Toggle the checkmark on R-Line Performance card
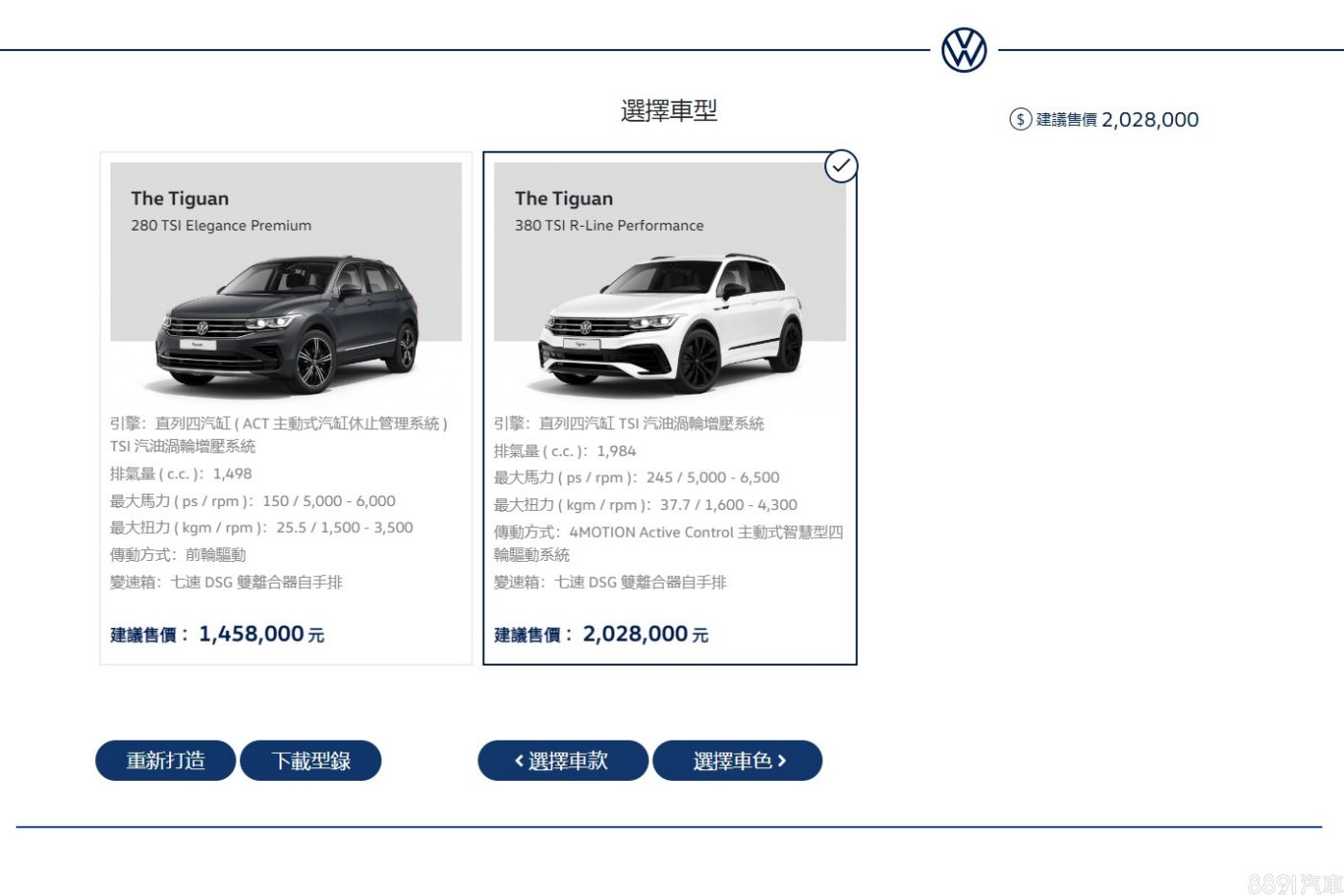This screenshot has height=896, width=1344. 841,166
